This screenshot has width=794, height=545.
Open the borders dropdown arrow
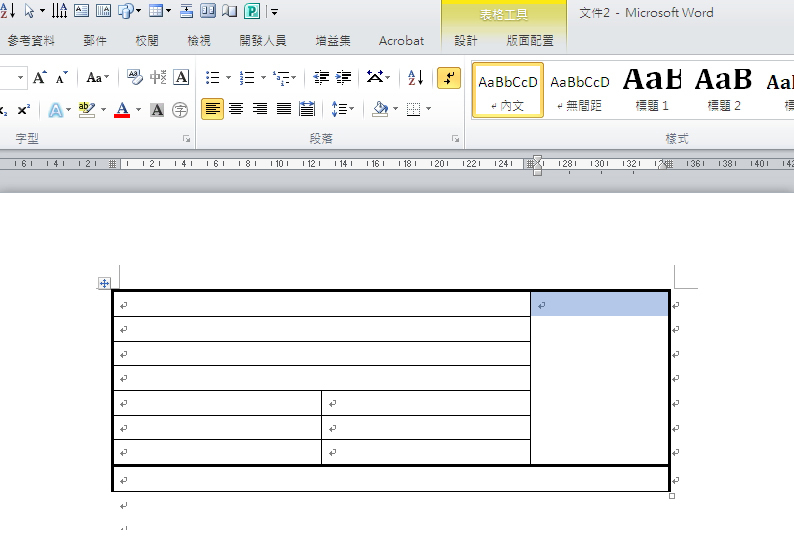(x=428, y=108)
